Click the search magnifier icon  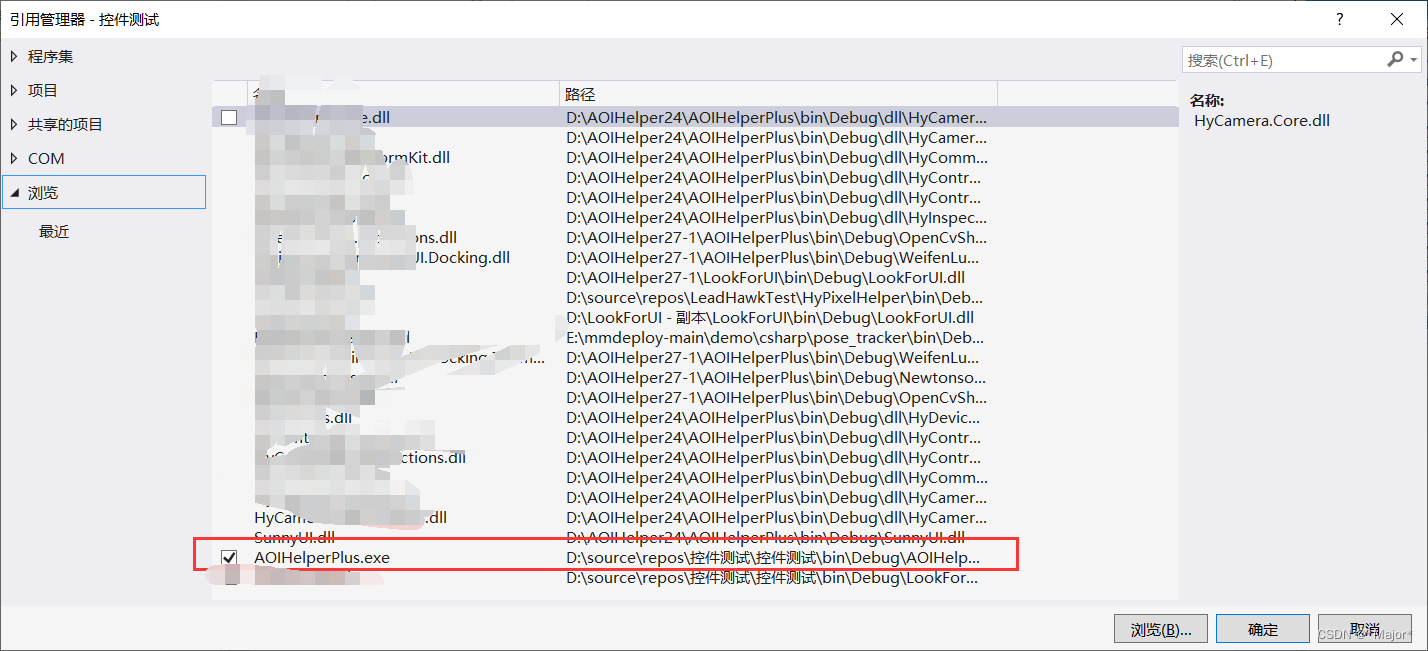(1394, 59)
